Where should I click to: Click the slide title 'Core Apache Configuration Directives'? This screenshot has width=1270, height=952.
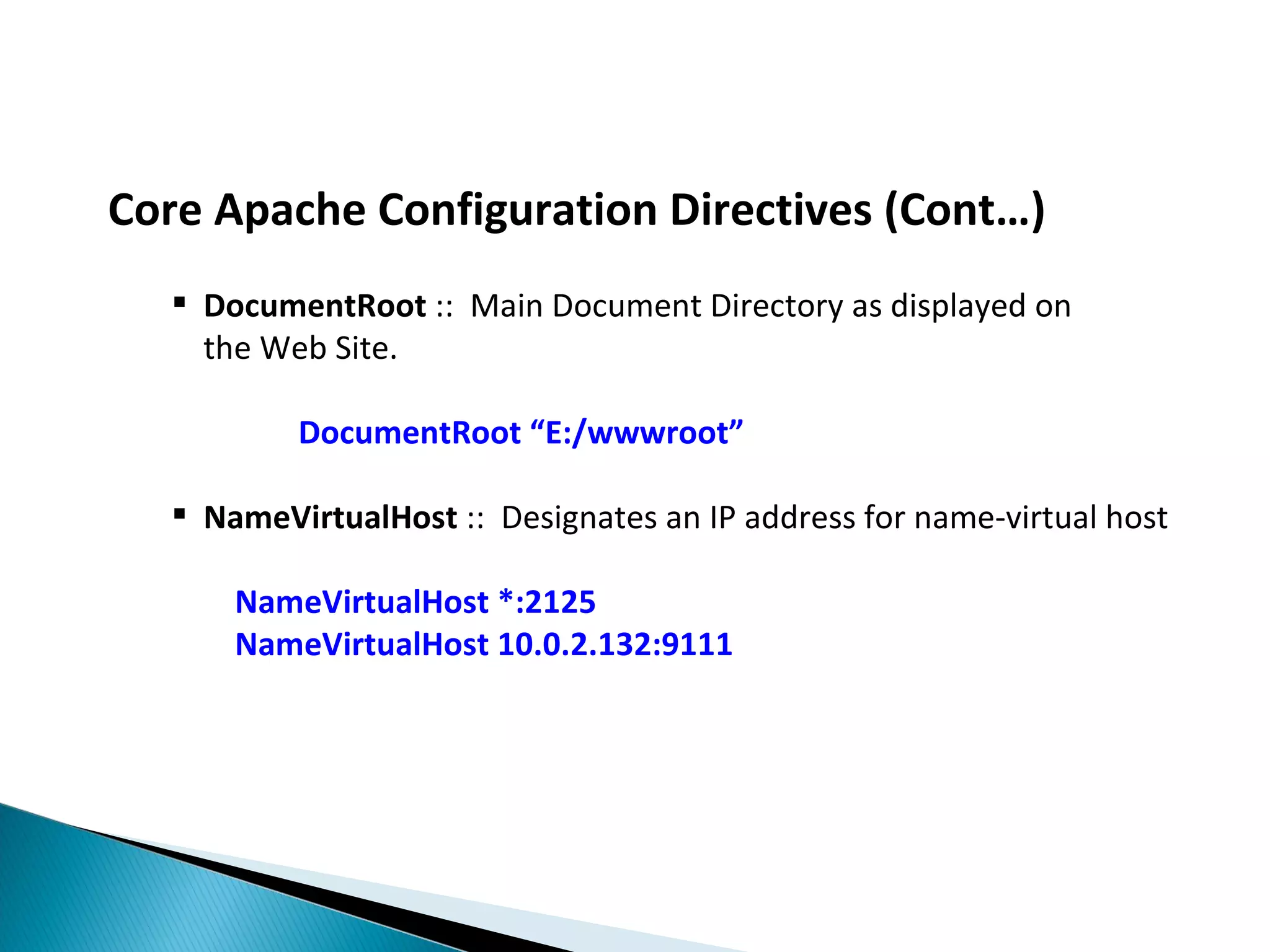(x=490, y=209)
